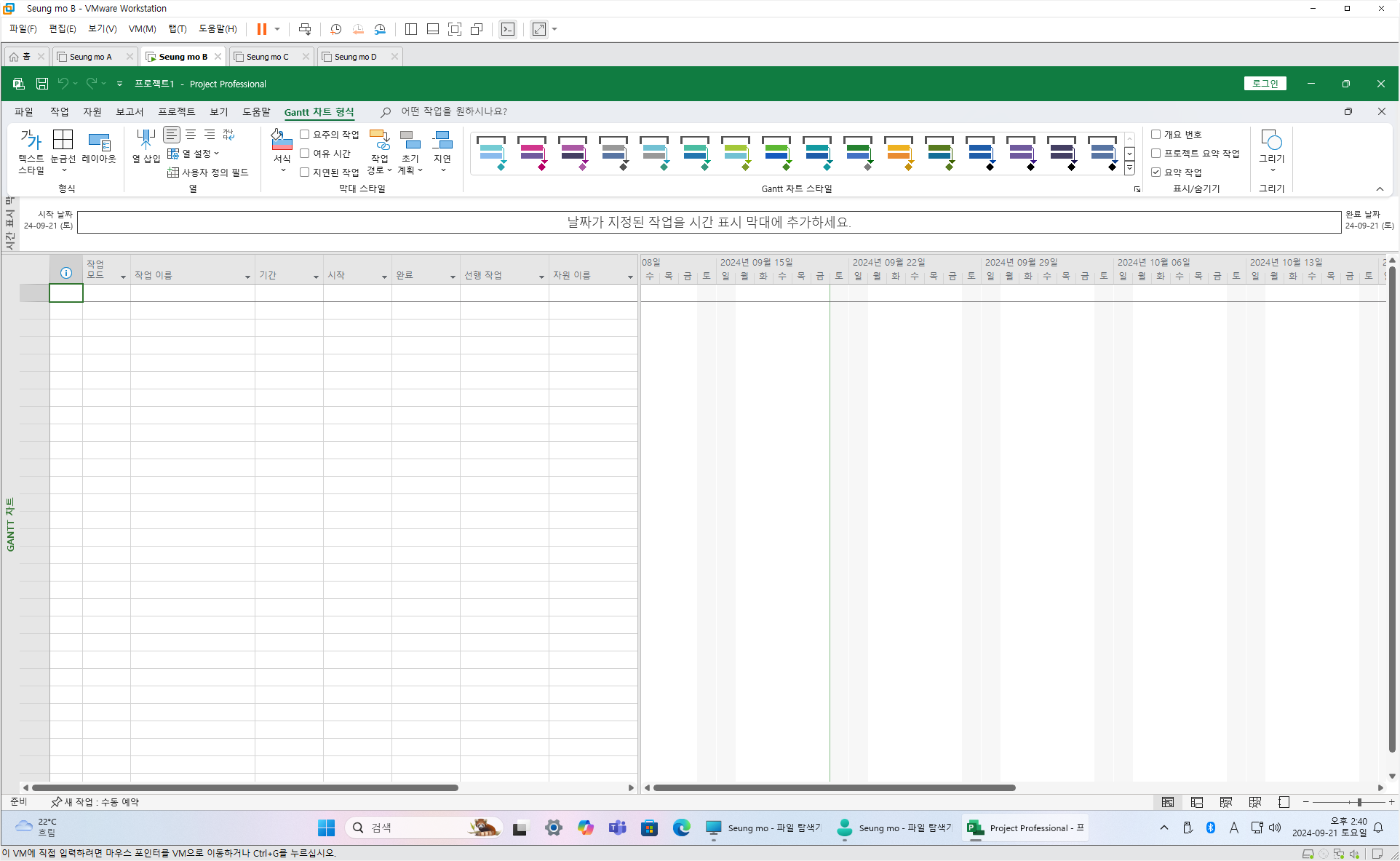The height and width of the screenshot is (861, 1400).
Task: Toggle the 프로젝트 요약 작업 checkbox
Action: click(x=1156, y=154)
